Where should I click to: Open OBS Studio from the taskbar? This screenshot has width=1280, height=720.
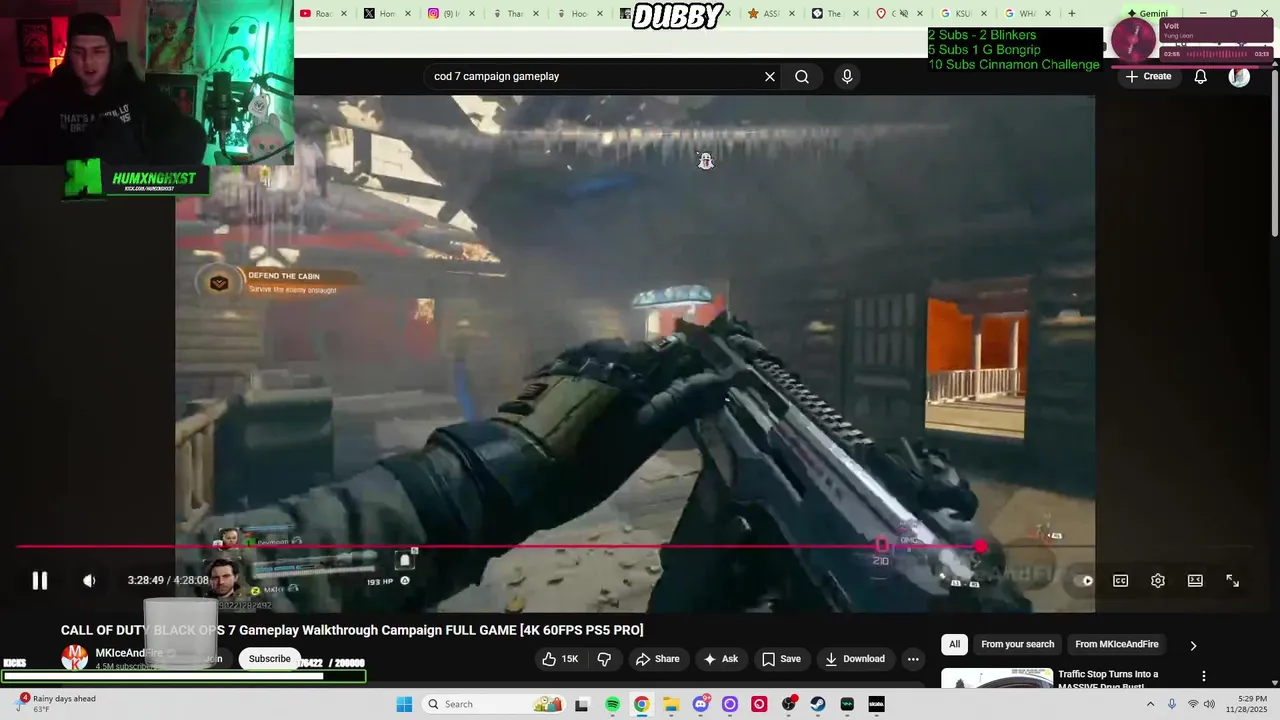click(789, 704)
